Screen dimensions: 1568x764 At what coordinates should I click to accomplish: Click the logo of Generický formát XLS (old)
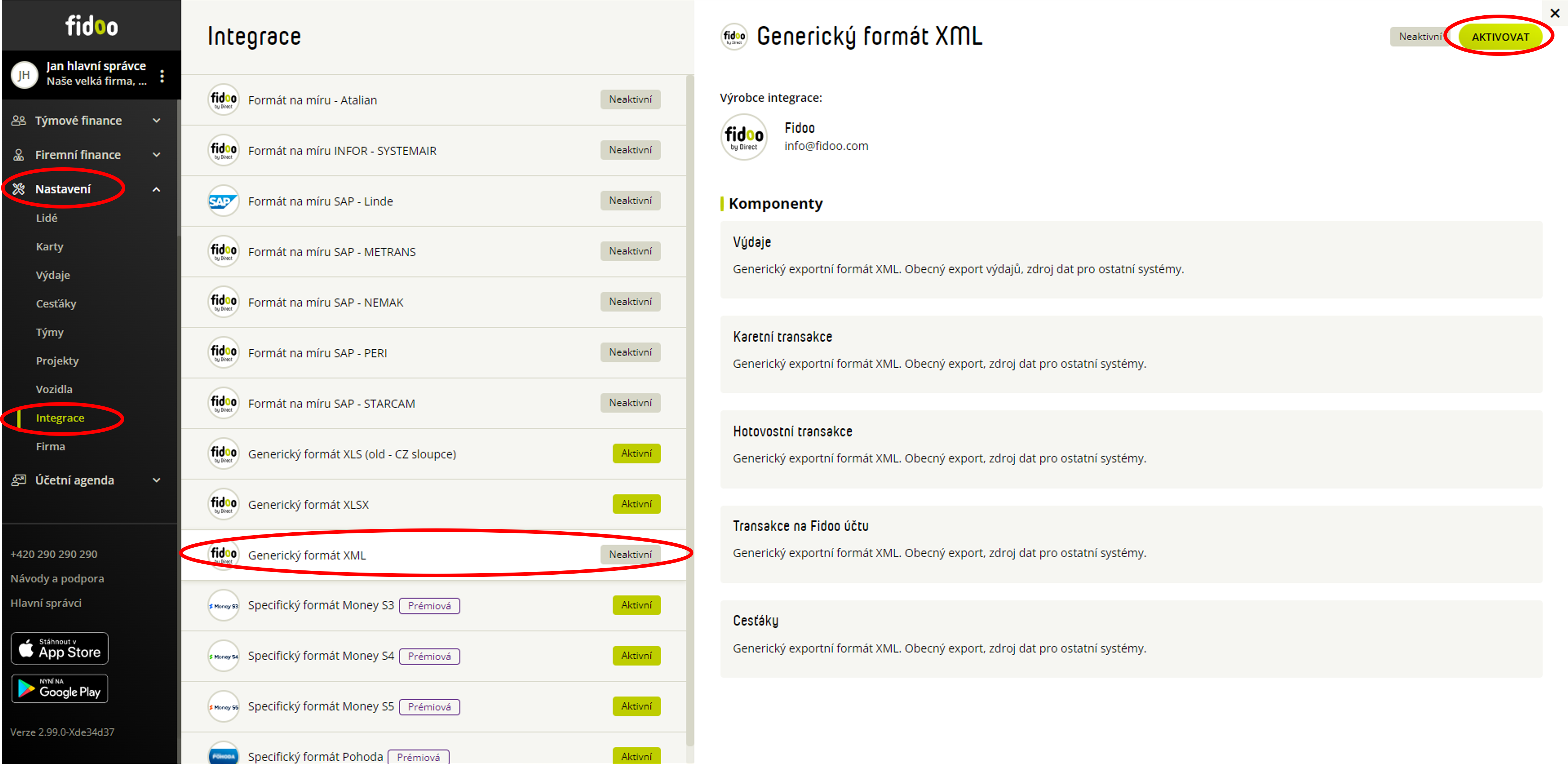(224, 454)
